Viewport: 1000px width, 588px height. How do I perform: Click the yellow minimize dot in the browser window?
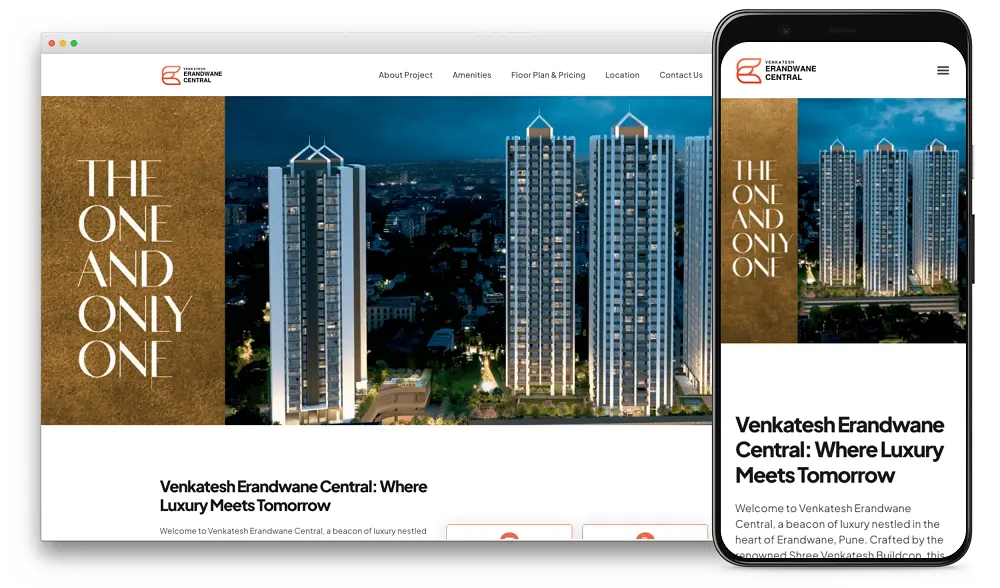pos(63,44)
